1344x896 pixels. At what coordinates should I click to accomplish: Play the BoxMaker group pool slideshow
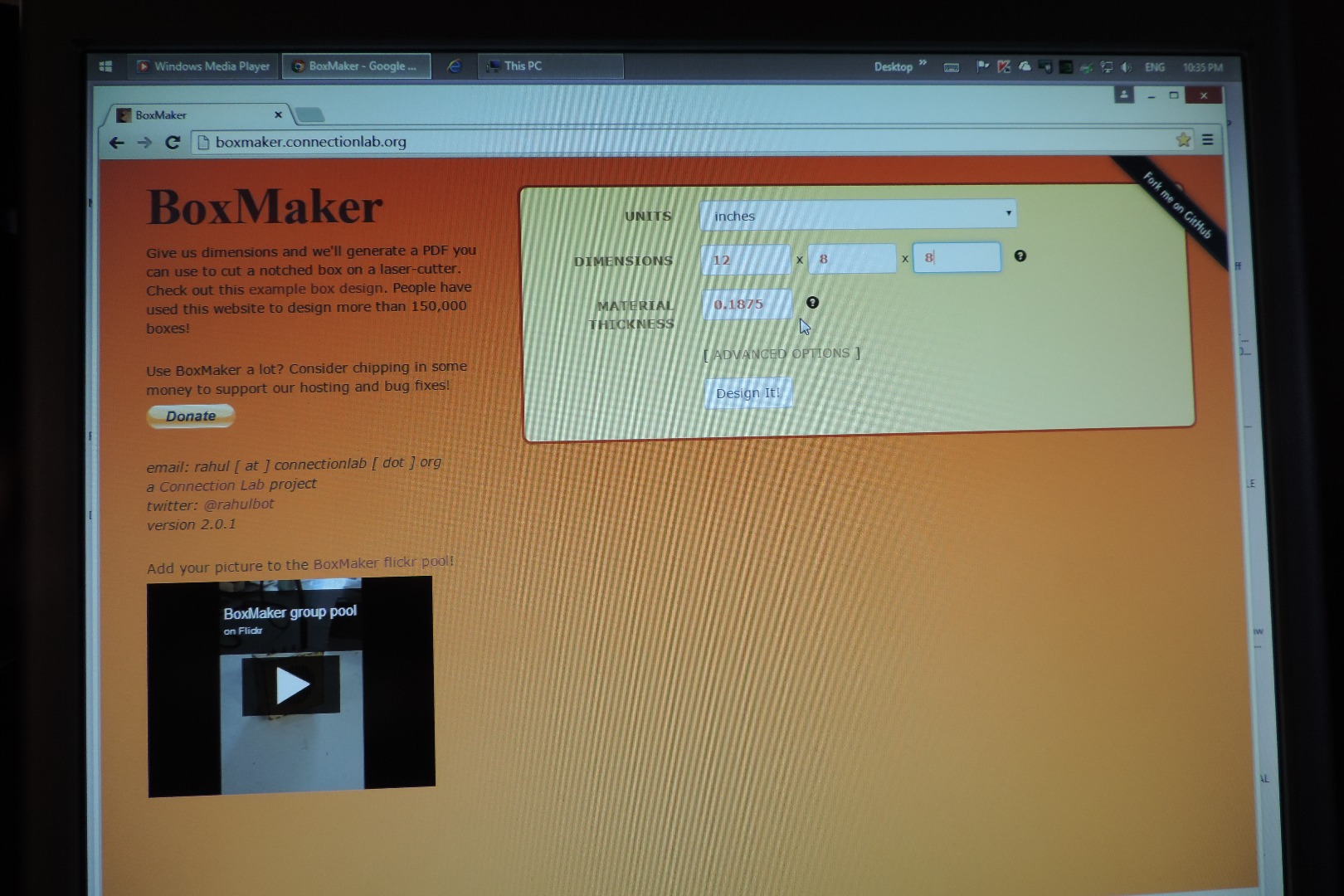click(x=291, y=685)
